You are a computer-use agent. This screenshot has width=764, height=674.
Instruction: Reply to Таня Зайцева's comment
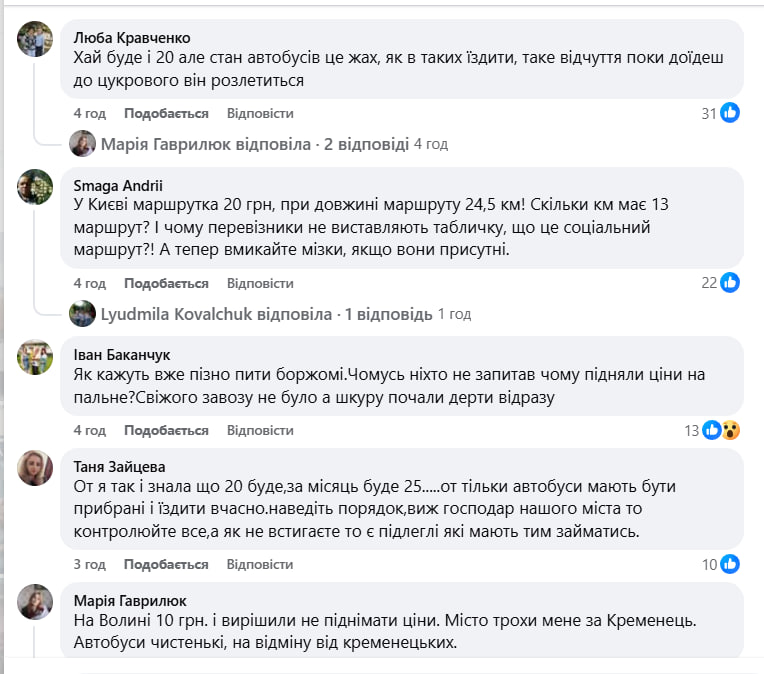point(260,564)
